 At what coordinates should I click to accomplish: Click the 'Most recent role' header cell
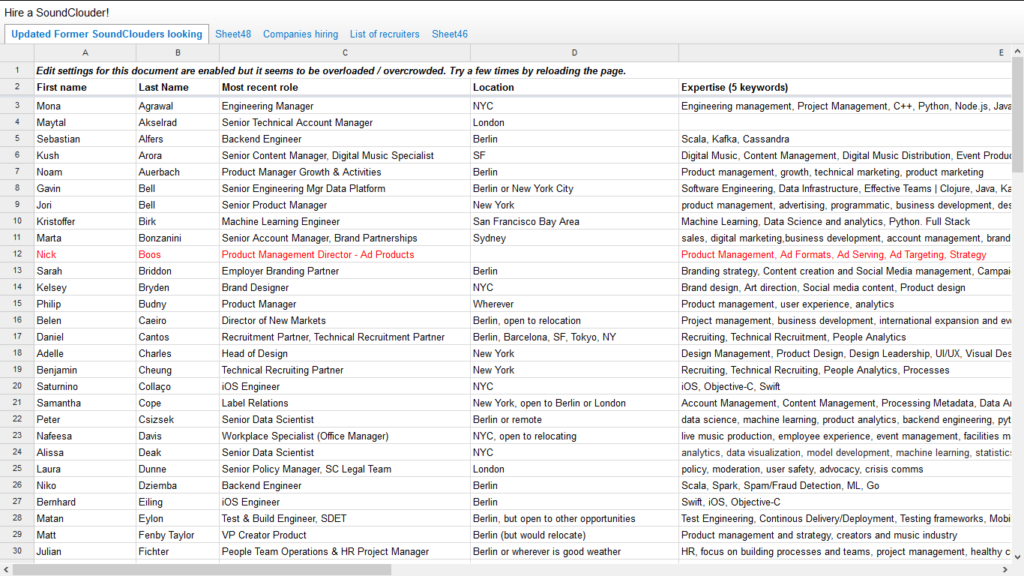(345, 88)
